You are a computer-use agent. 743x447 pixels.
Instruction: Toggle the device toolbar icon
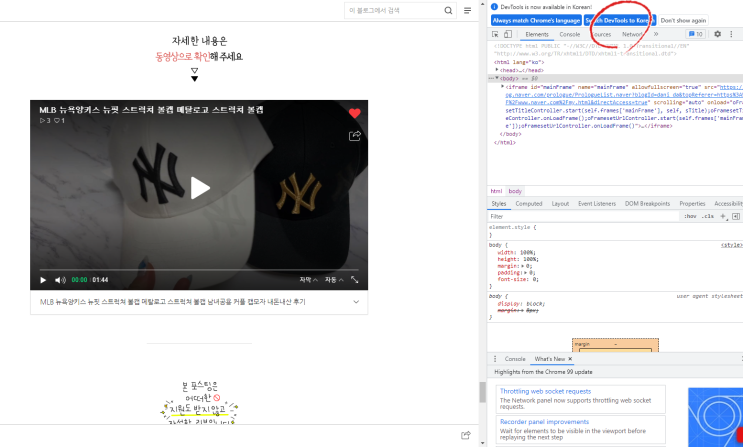[507, 34]
